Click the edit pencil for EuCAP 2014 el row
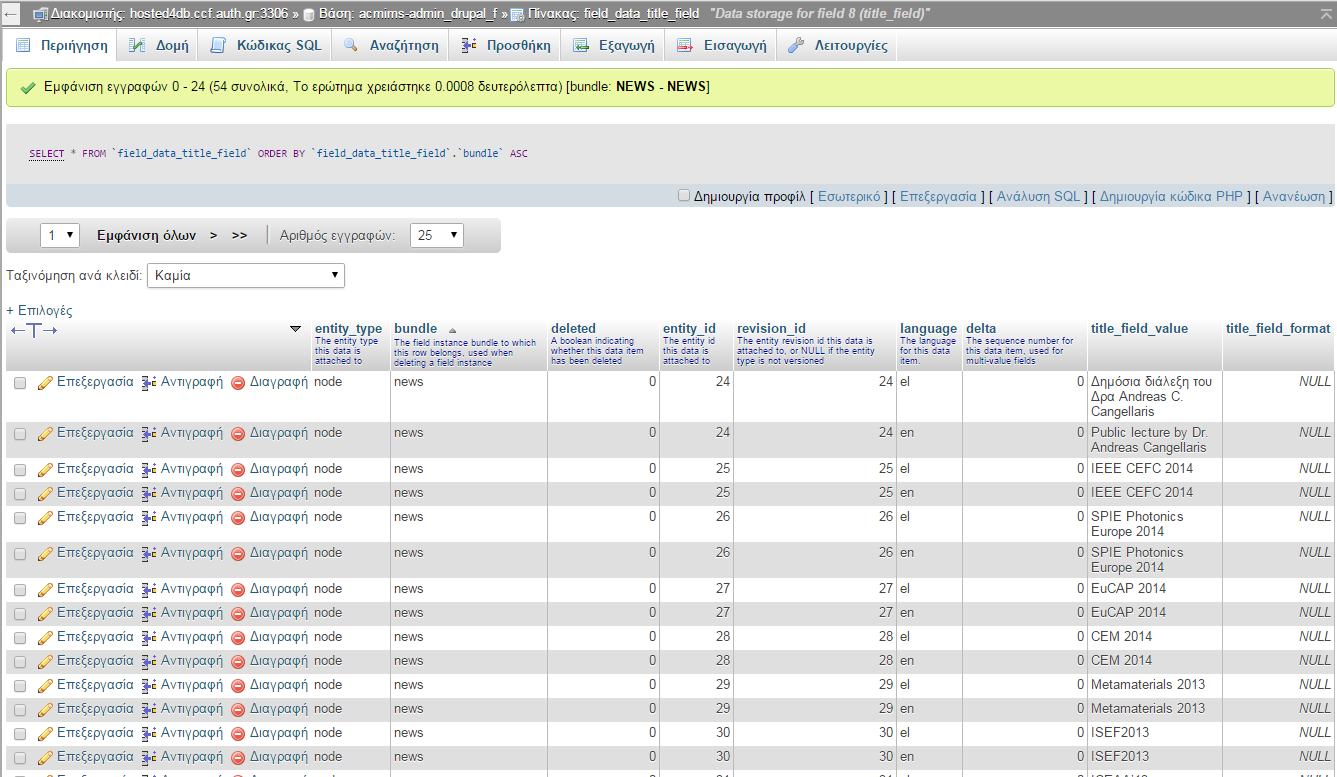This screenshot has width=1337, height=777. (x=45, y=590)
